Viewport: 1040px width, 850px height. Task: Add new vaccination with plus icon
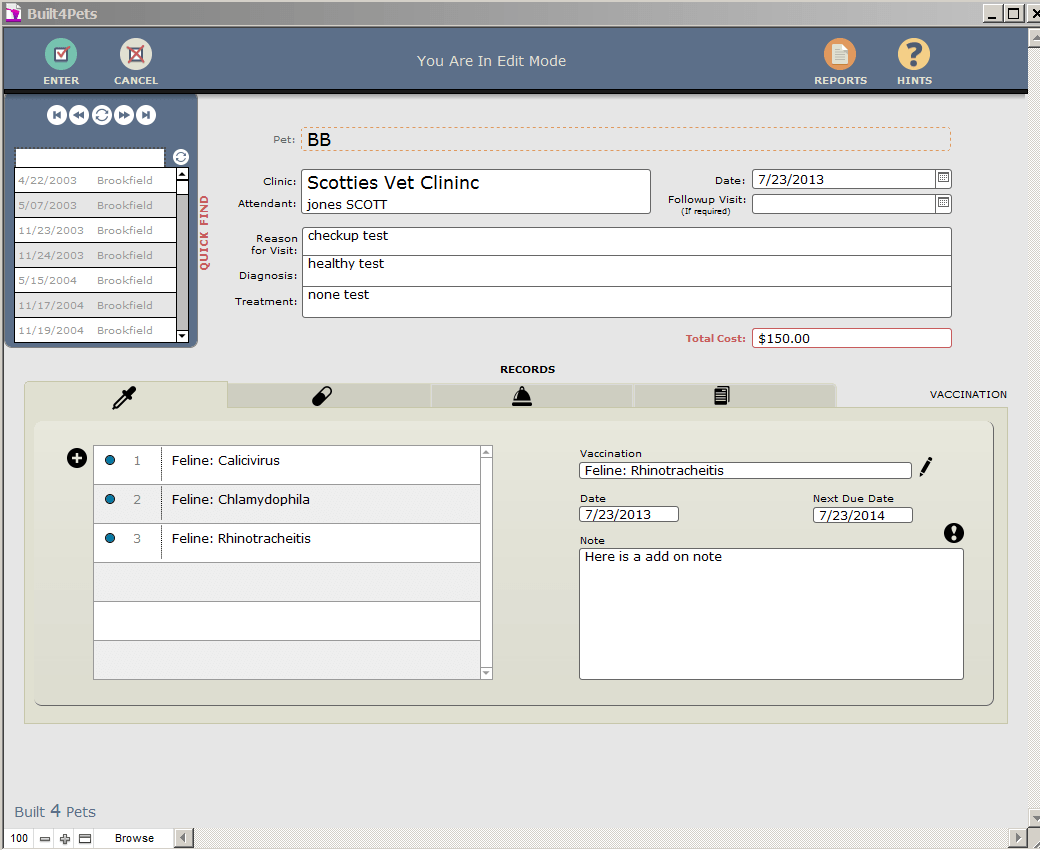point(77,458)
